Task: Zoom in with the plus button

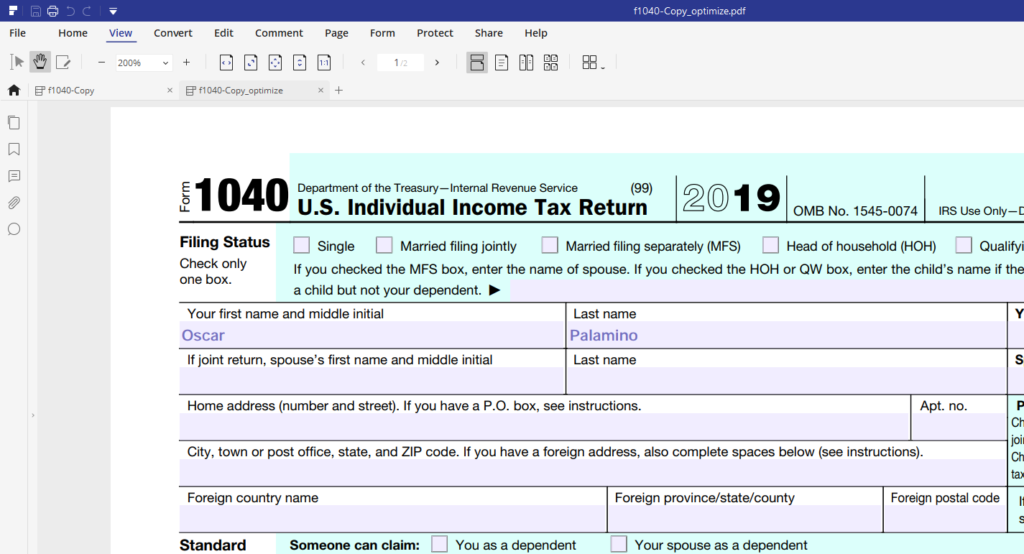Action: tap(186, 62)
